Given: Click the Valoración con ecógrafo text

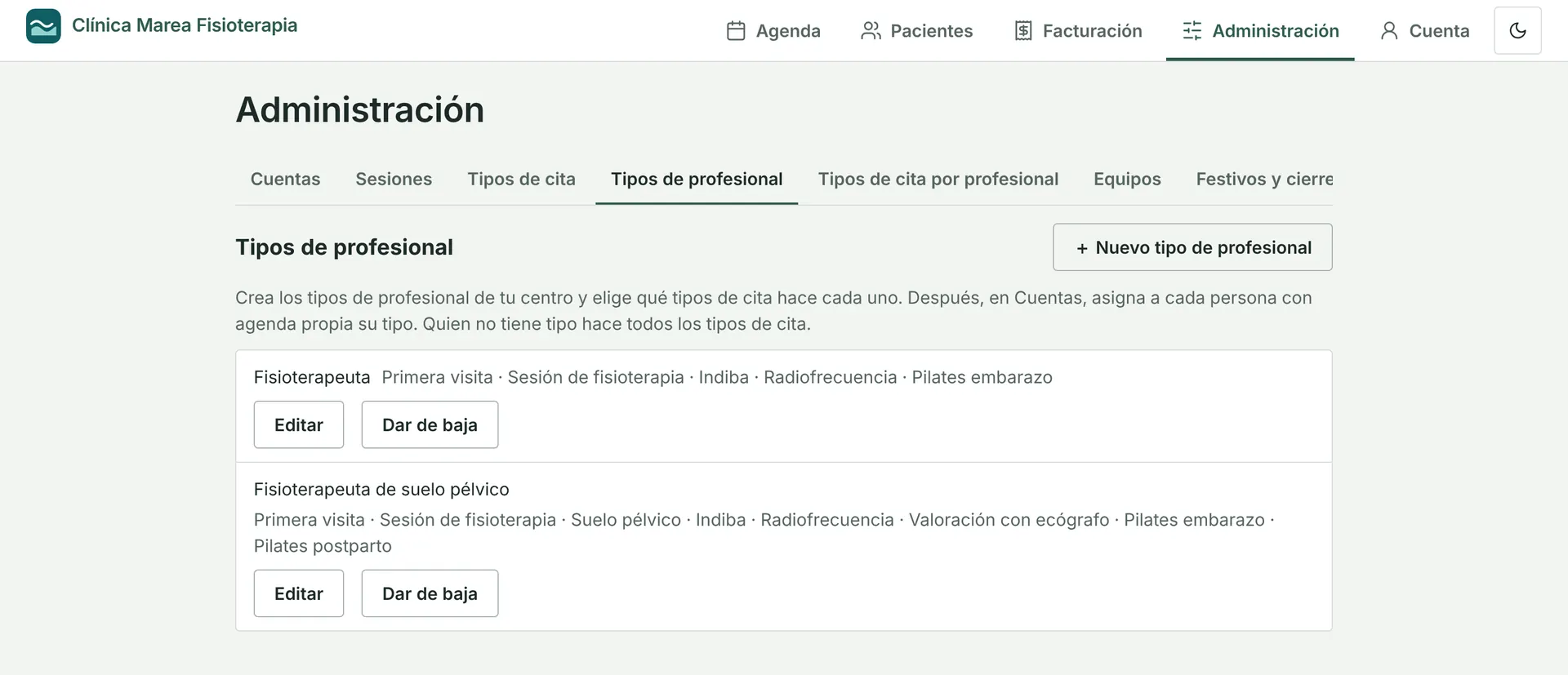Looking at the screenshot, I should point(1009,520).
